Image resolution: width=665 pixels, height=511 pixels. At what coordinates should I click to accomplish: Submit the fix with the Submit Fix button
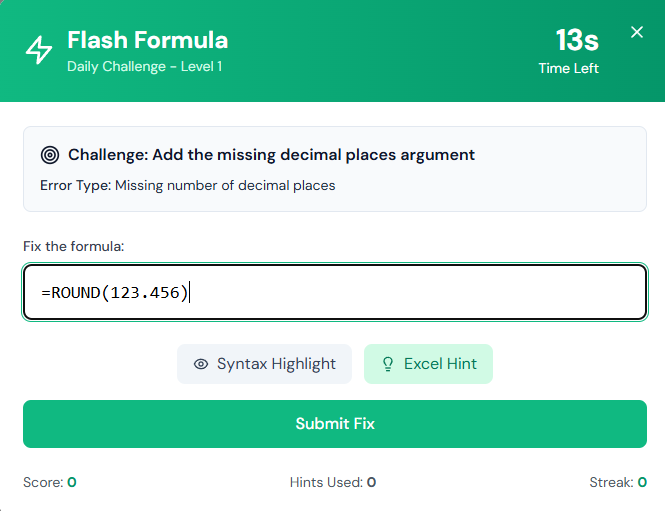coord(335,424)
